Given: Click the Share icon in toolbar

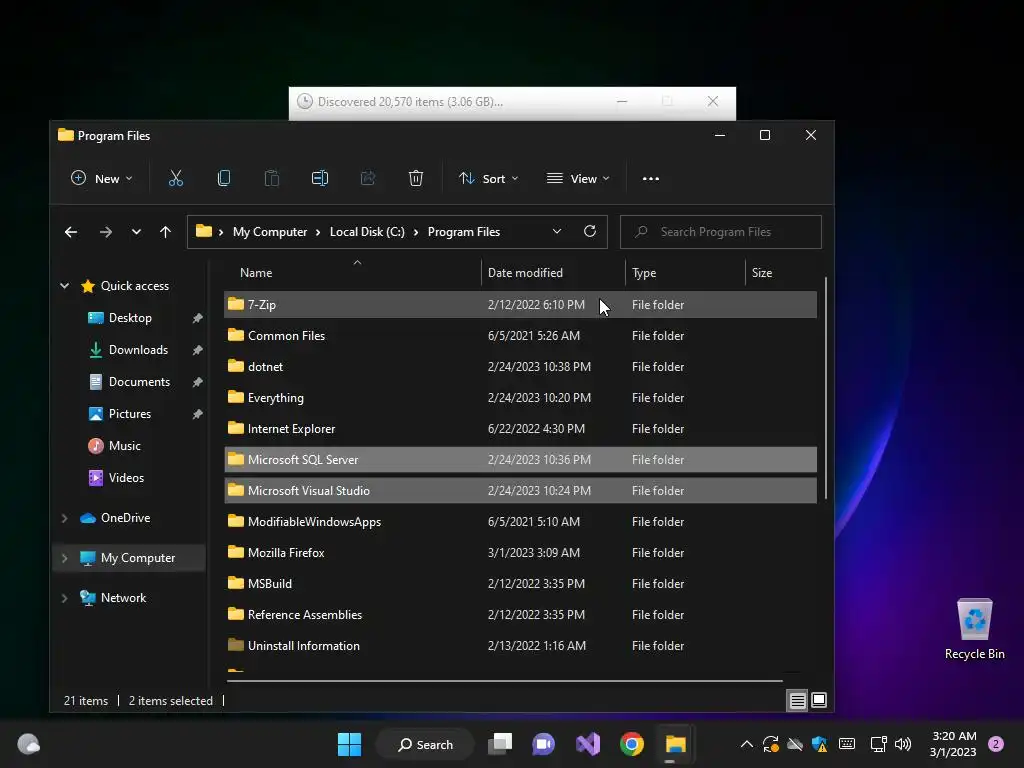Looking at the screenshot, I should pyautogui.click(x=368, y=178).
